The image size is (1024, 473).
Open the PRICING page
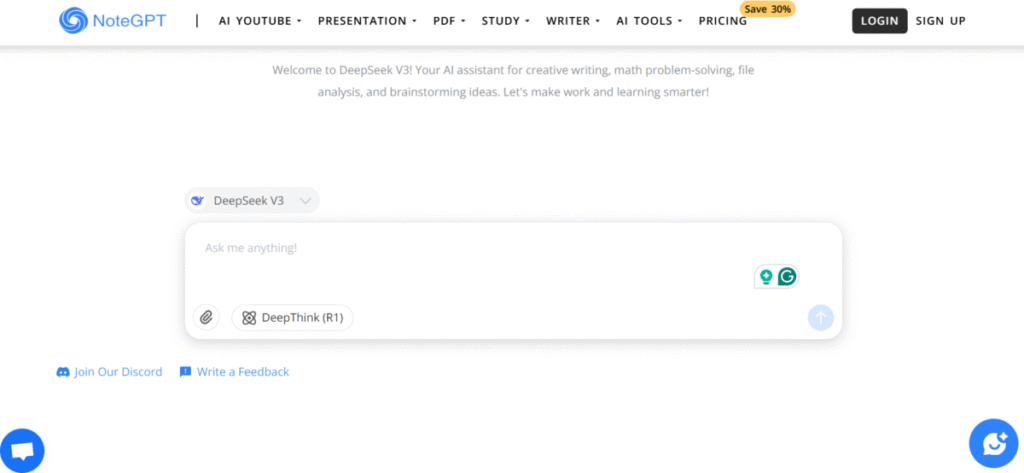(x=723, y=21)
